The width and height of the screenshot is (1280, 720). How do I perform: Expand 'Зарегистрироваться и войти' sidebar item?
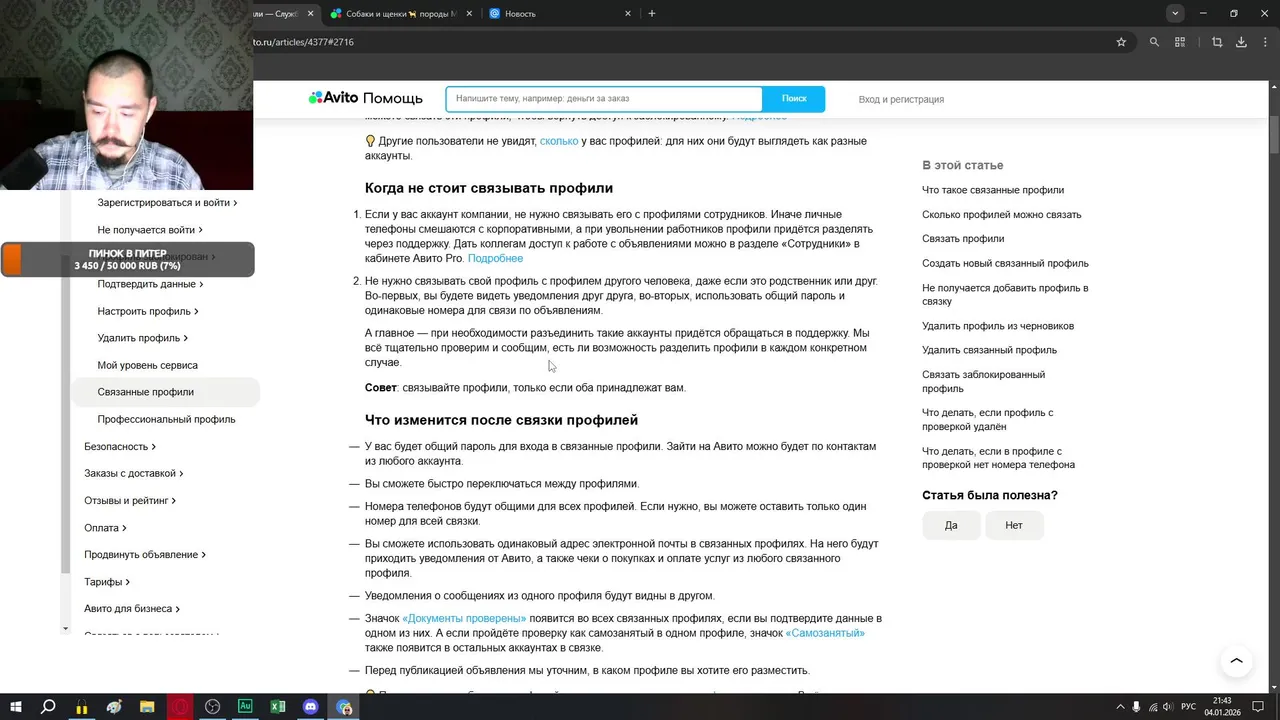pos(167,203)
